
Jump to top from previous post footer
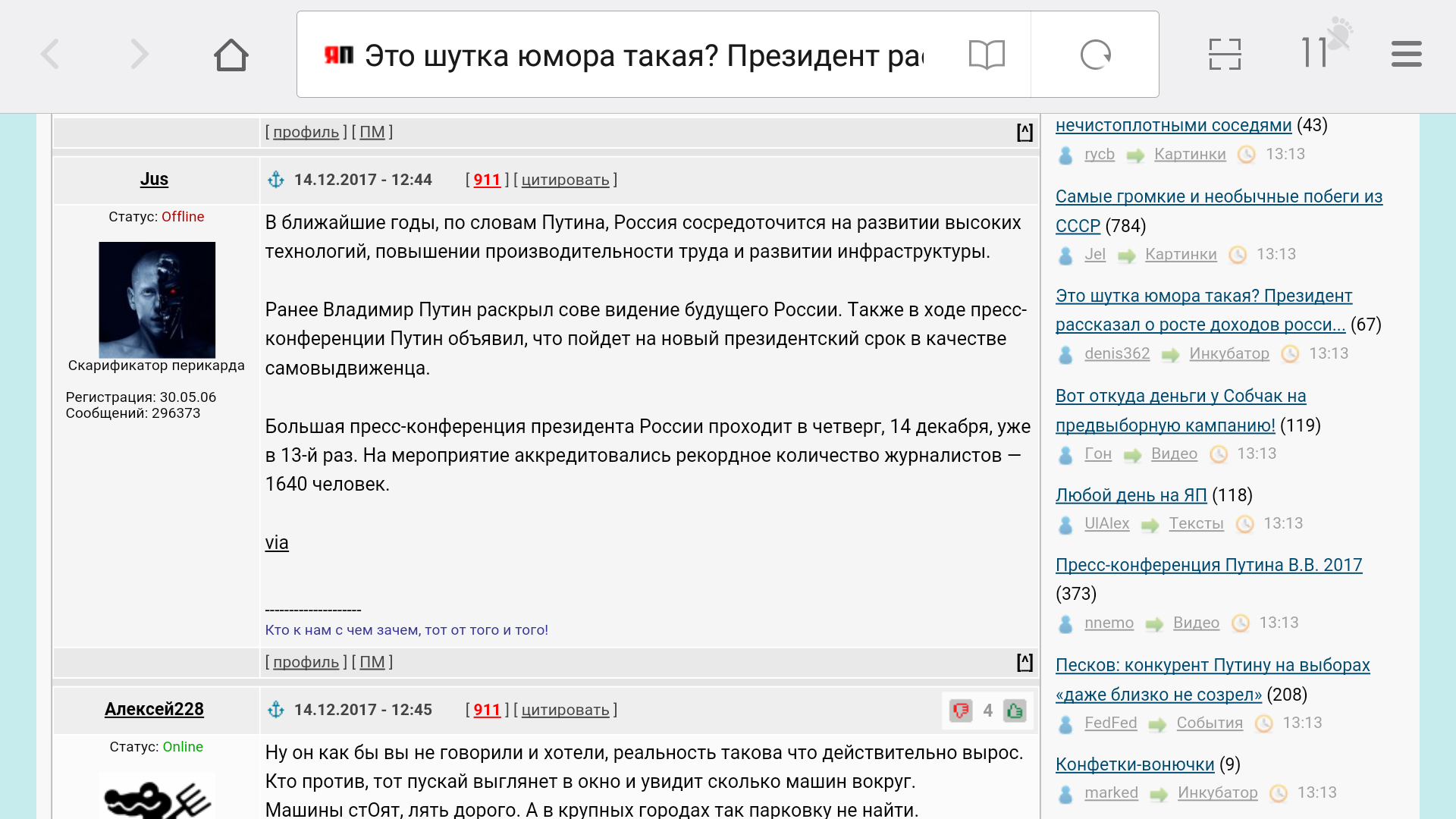pyautogui.click(x=1025, y=132)
